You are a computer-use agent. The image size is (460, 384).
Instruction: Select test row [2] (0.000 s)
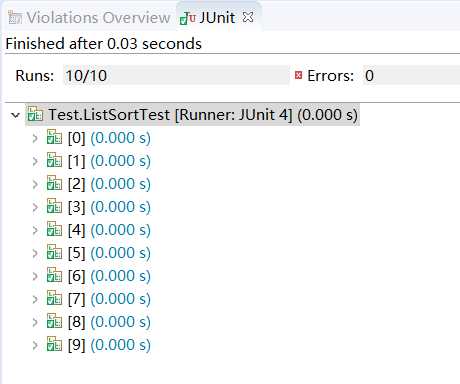[109, 184]
